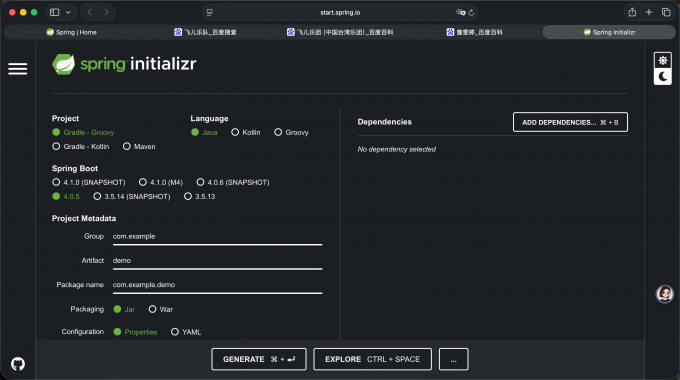Click the floating avatar assistant icon
Viewport: 680px width, 380px height.
click(x=664, y=294)
